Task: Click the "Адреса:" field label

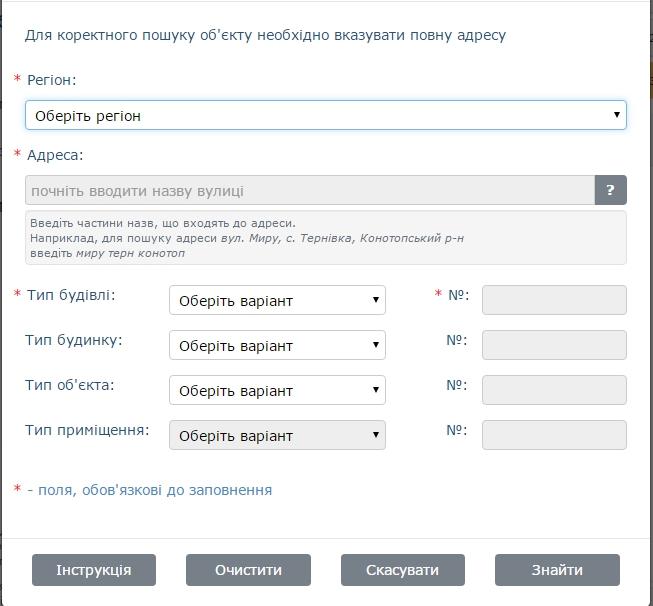Action: [55, 155]
